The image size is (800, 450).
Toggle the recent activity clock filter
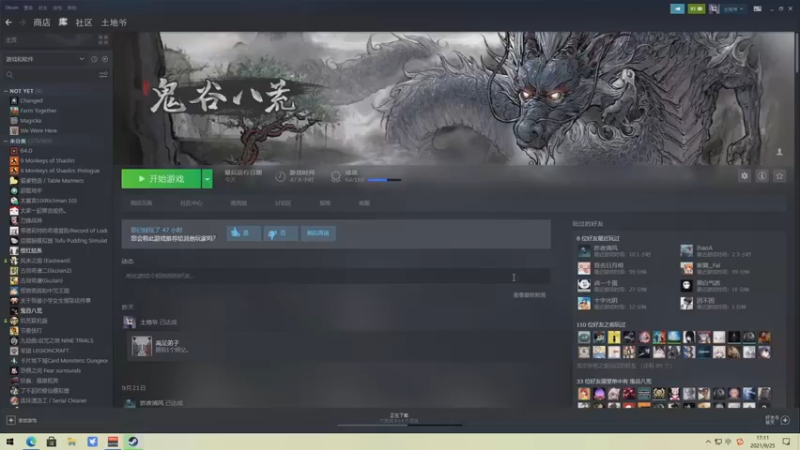click(x=94, y=59)
